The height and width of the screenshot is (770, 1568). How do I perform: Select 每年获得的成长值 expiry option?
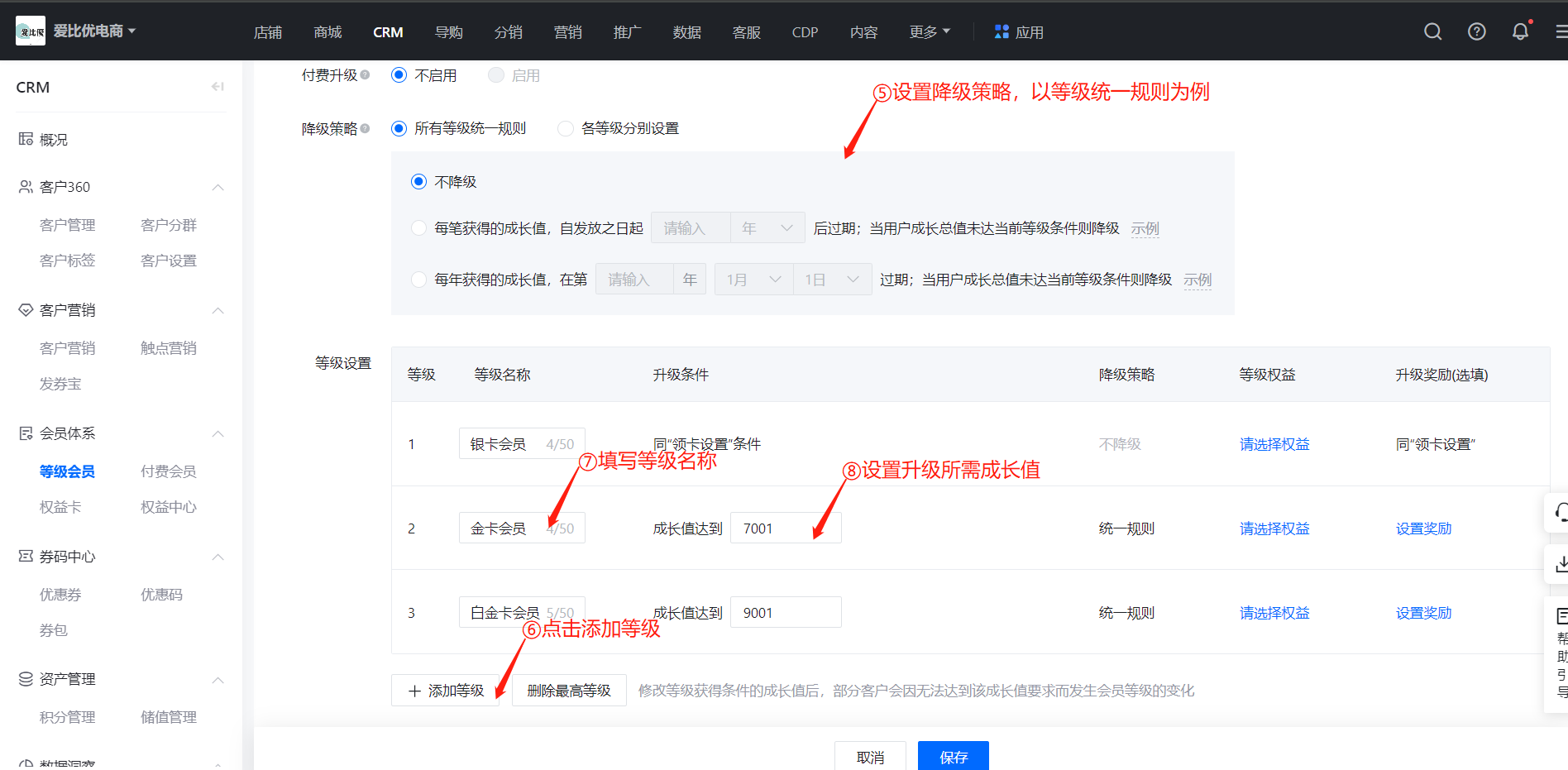point(418,280)
